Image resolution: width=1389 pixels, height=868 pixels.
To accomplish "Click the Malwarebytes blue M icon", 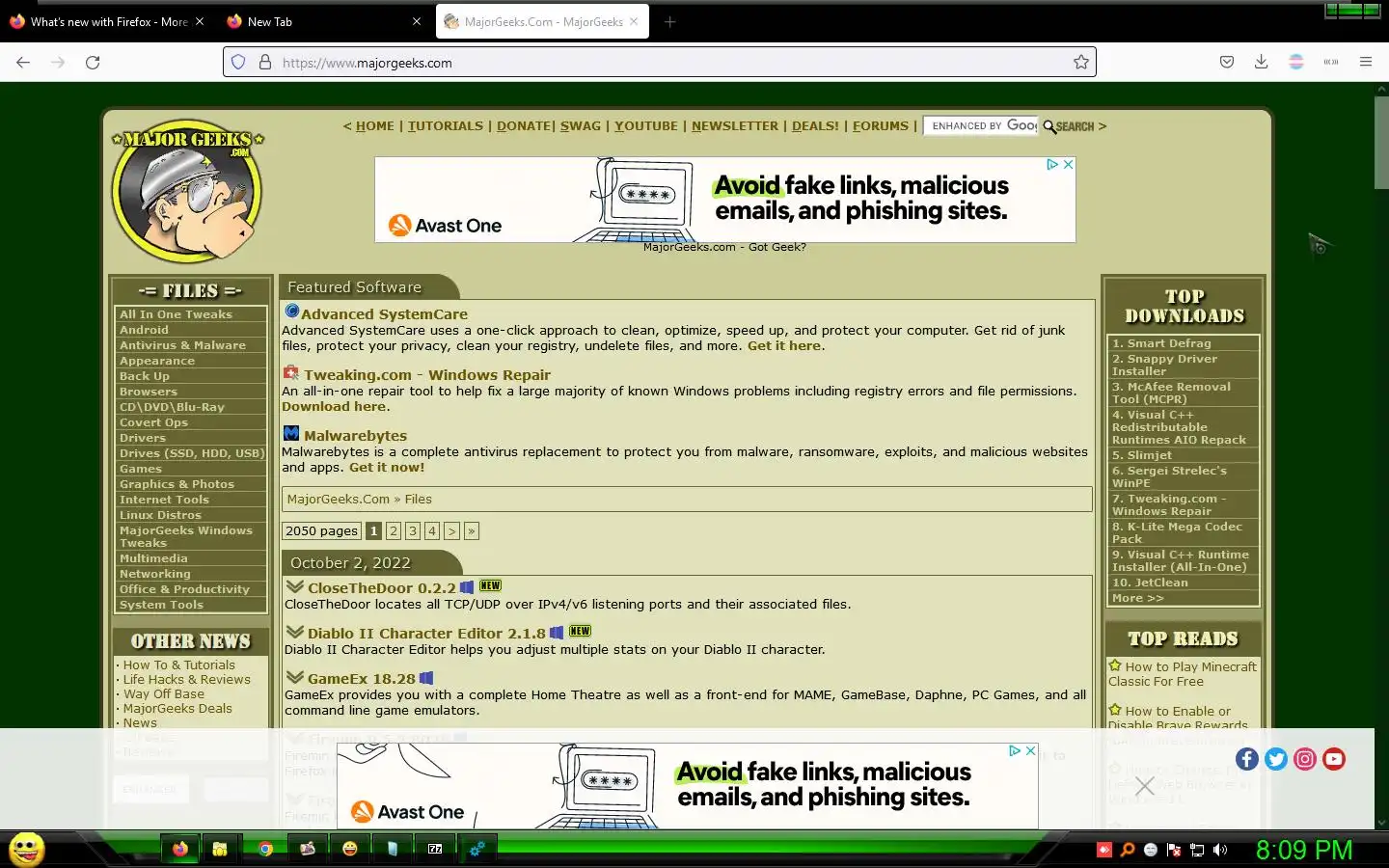I will [290, 434].
